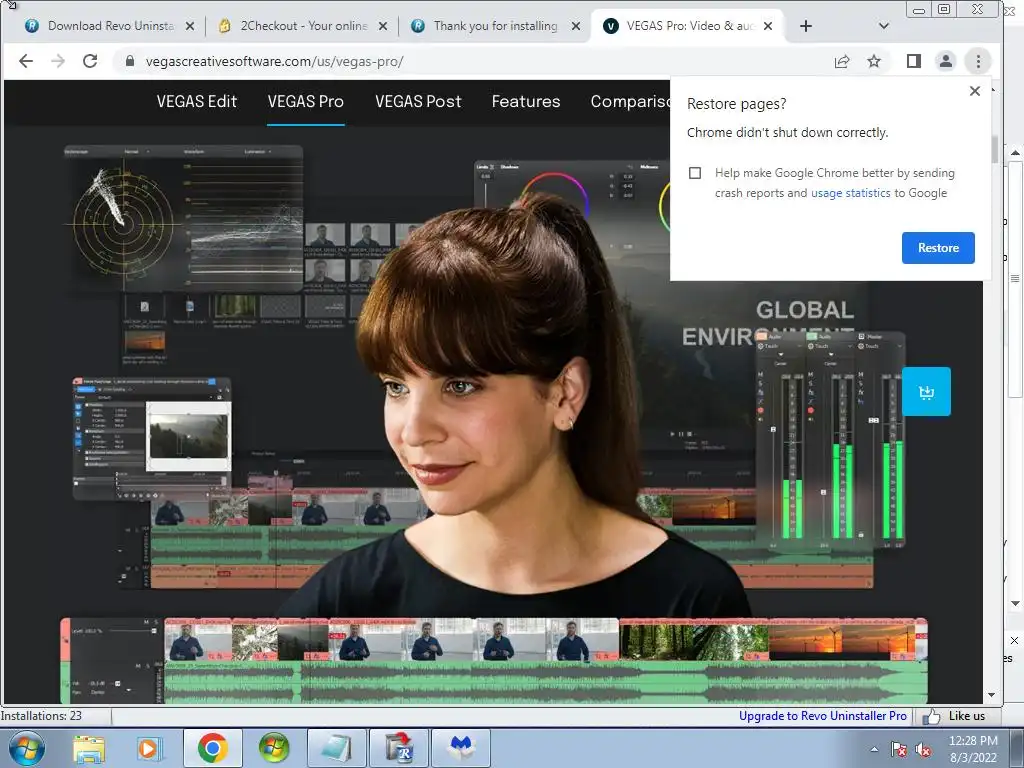Open Revo Uninstaller from taskbar
Screen dimensions: 1024x768
[x=398, y=748]
